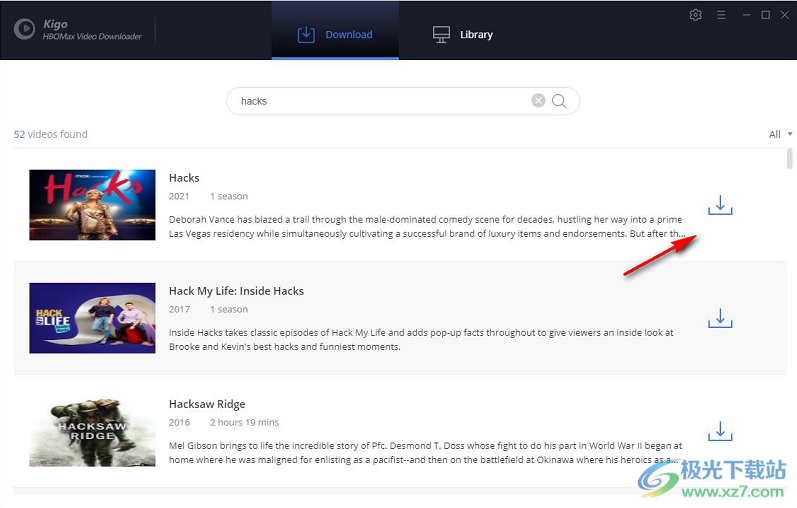
Task: Click the Deborah Vance description text
Action: tap(427, 227)
